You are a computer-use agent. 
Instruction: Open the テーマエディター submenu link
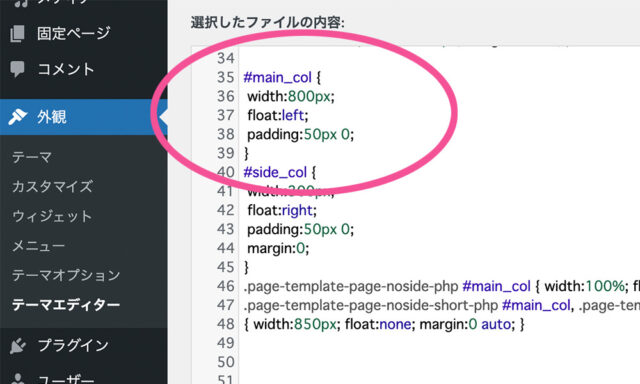66,305
